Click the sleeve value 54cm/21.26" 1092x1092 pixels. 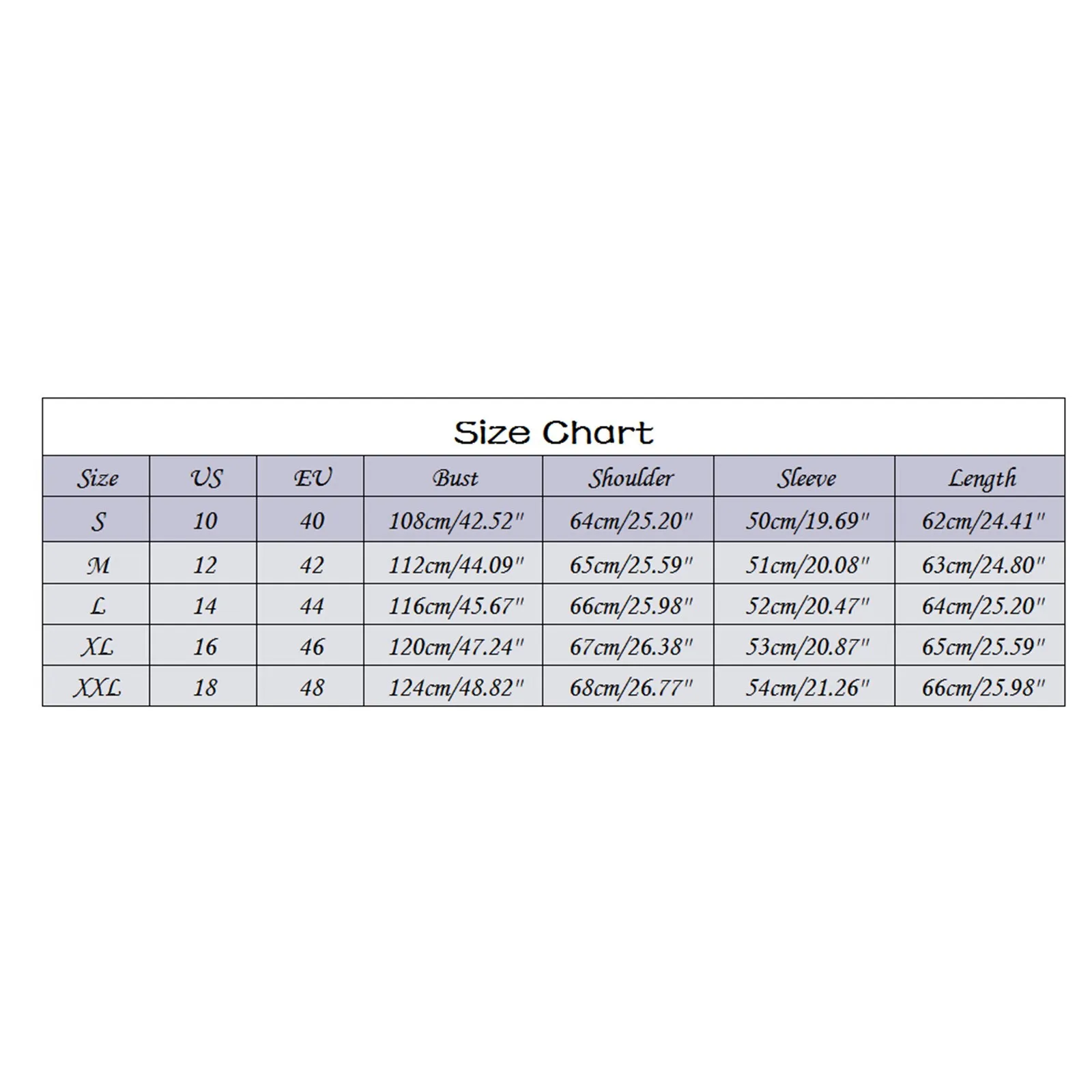[807, 687]
